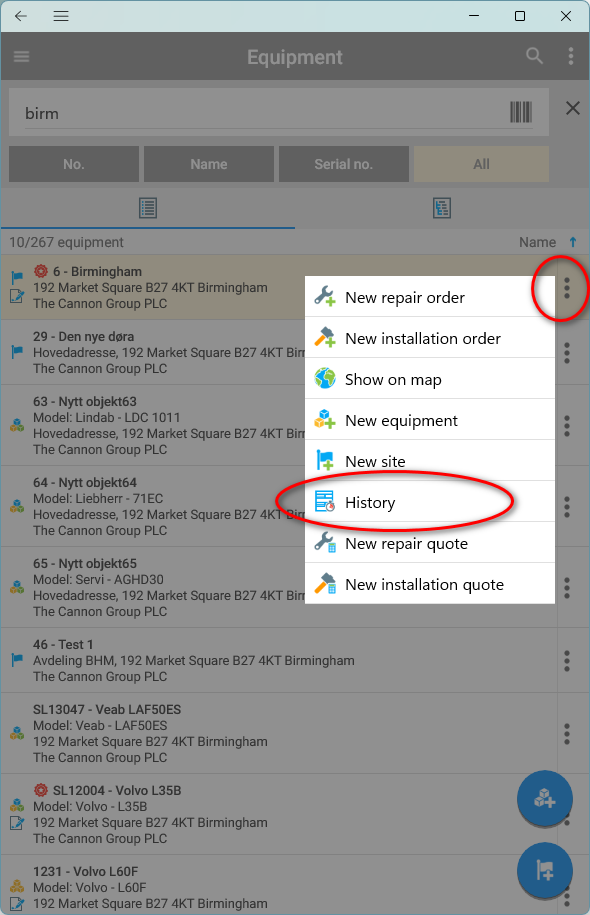Open options for 29 - Den nye døra

tap(567, 353)
